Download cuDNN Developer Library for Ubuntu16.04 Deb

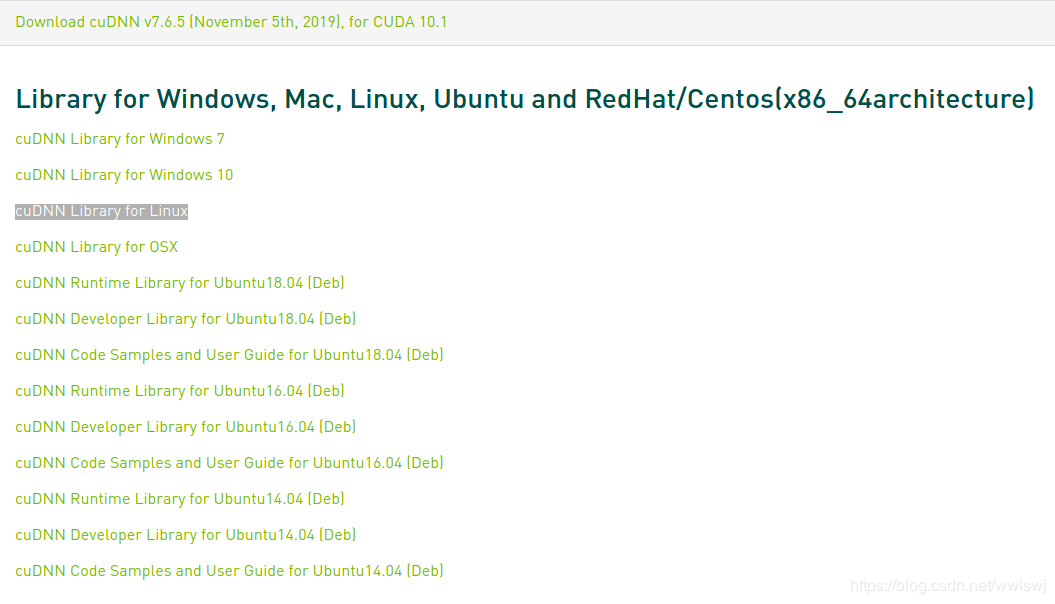coord(185,427)
